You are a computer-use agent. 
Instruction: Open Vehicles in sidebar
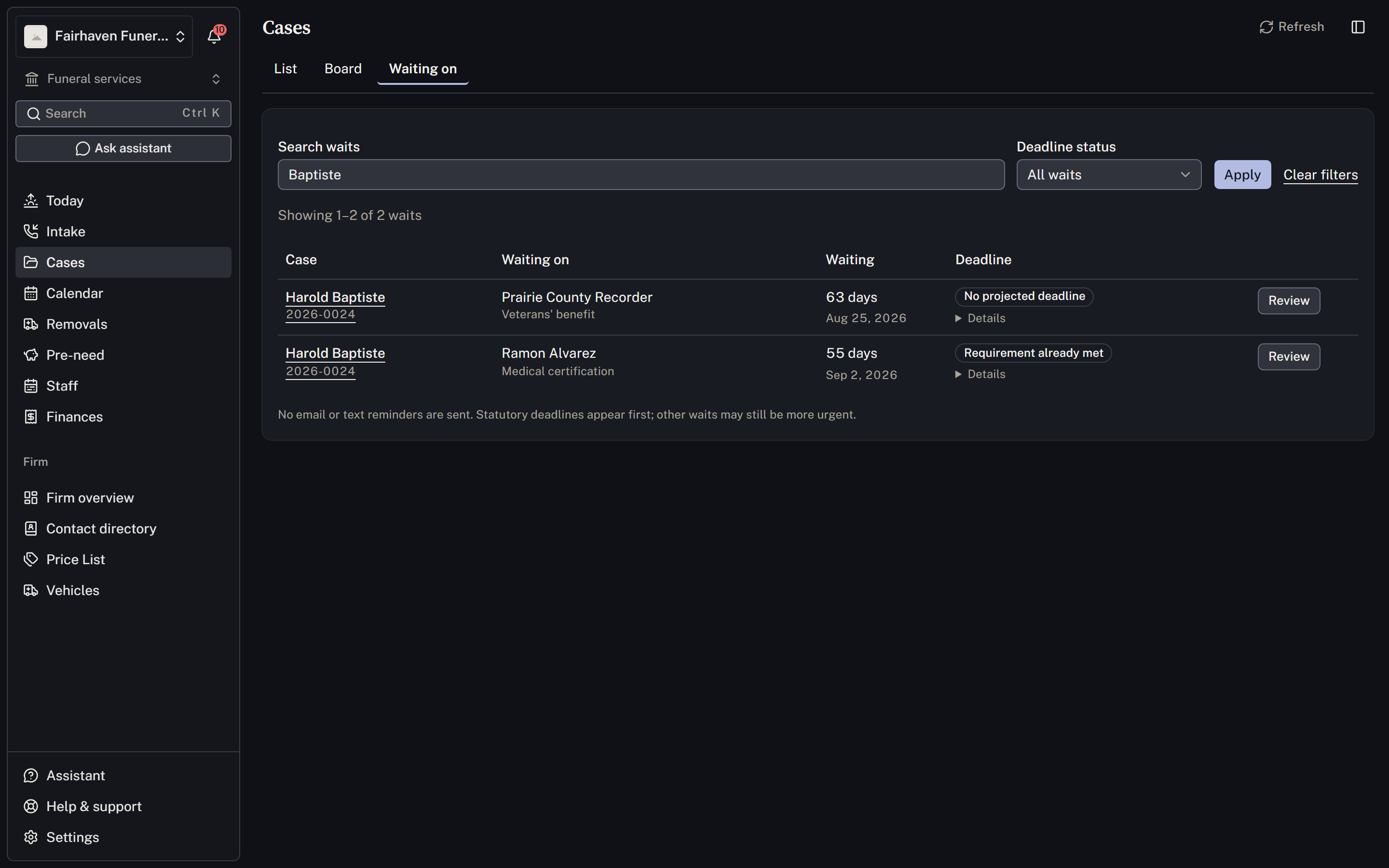tap(123, 590)
